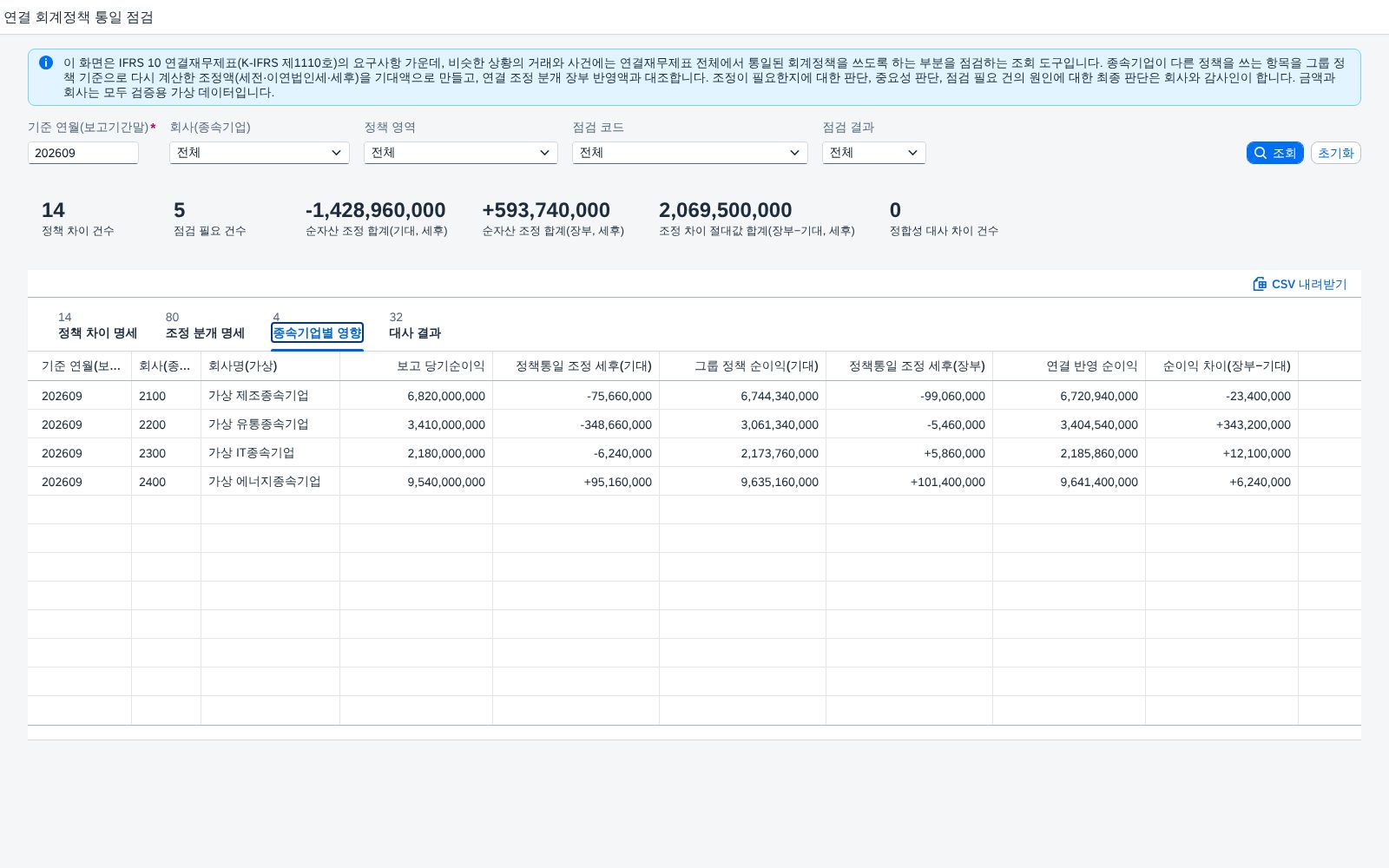Viewport: 1389px width, 868px height.
Task: Click the 2,069,500,000 summary figure
Action: (725, 210)
